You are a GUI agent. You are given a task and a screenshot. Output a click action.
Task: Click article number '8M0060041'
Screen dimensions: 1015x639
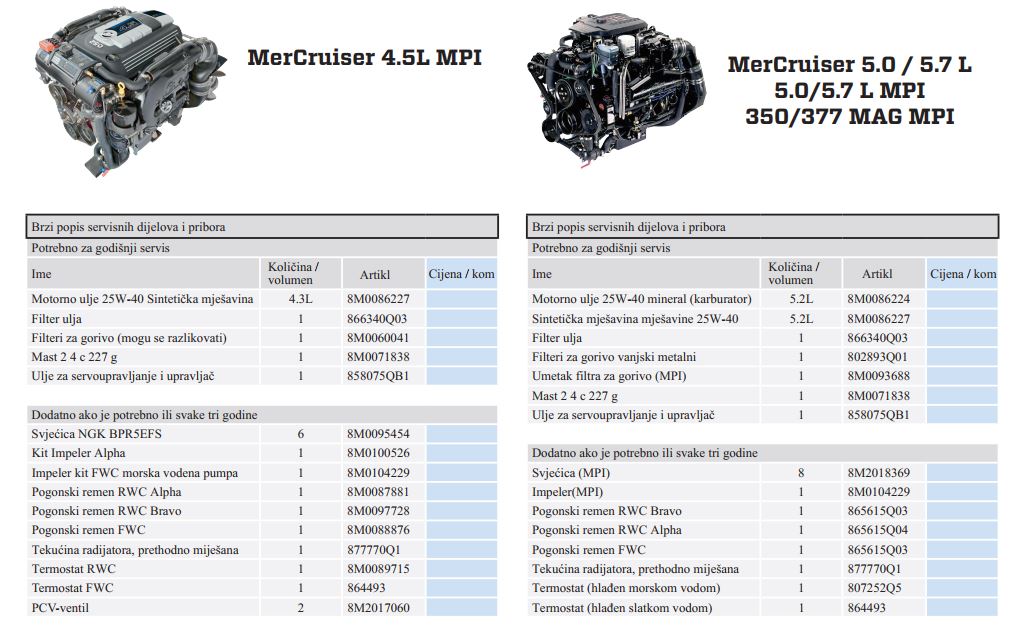pyautogui.click(x=378, y=338)
